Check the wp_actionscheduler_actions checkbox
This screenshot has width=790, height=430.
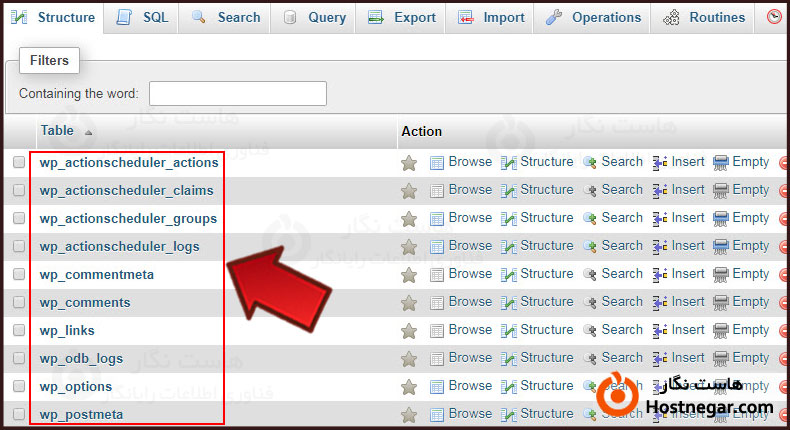coord(19,163)
